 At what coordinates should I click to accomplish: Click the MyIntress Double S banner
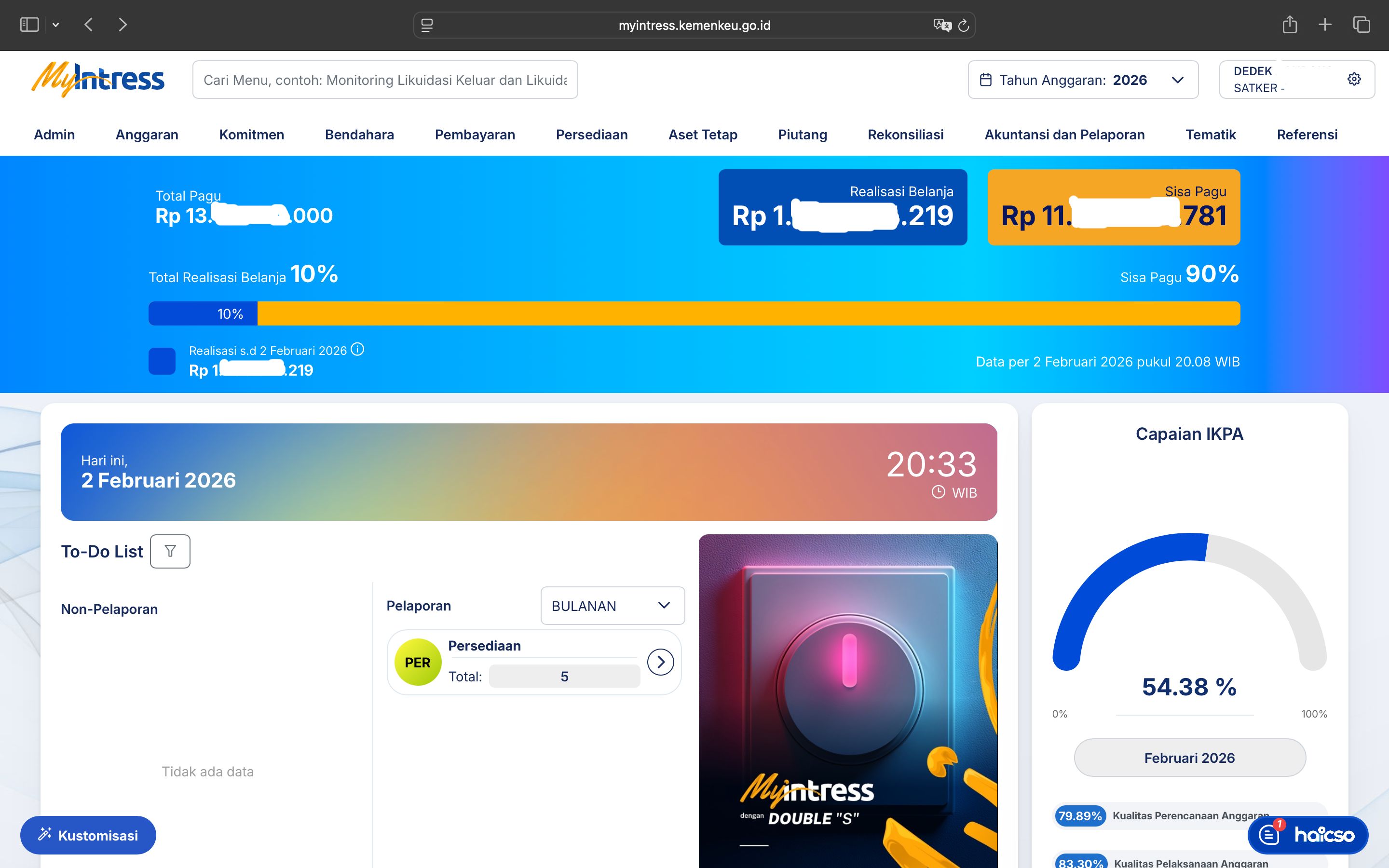pyautogui.click(x=848, y=700)
